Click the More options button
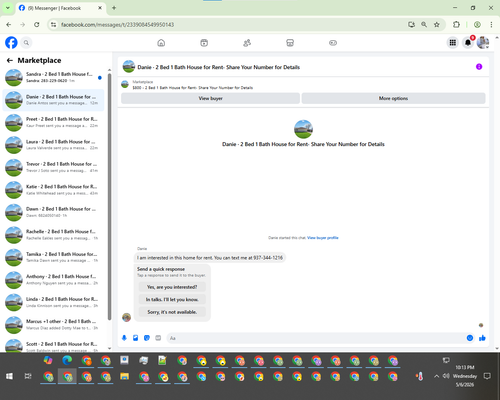The height and width of the screenshot is (400, 500). [x=393, y=98]
